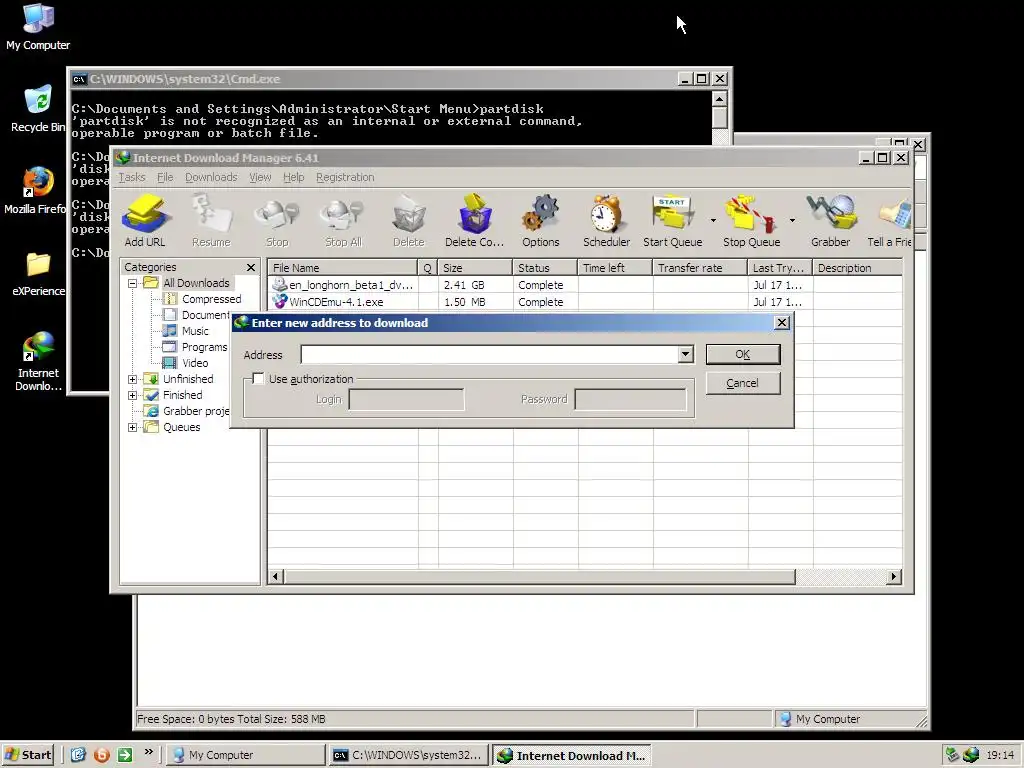1024x768 pixels.
Task: Expand the Queues category
Action: [x=133, y=427]
